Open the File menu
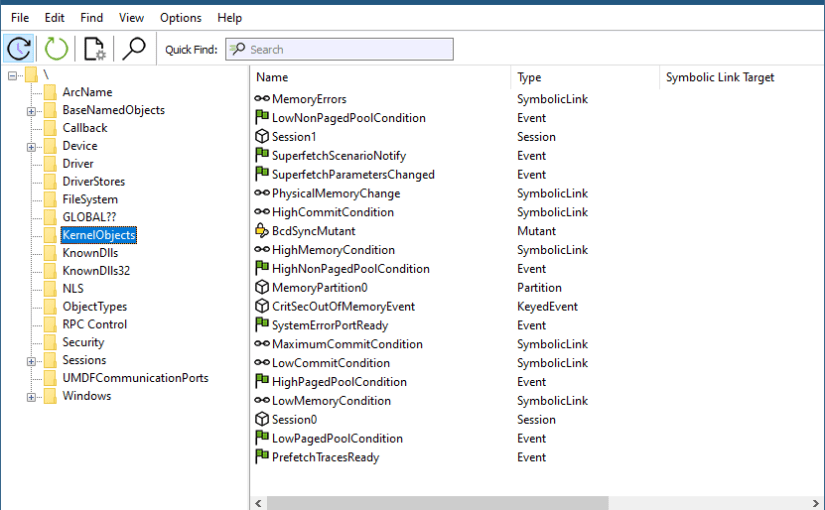The image size is (825, 510). click(20, 18)
